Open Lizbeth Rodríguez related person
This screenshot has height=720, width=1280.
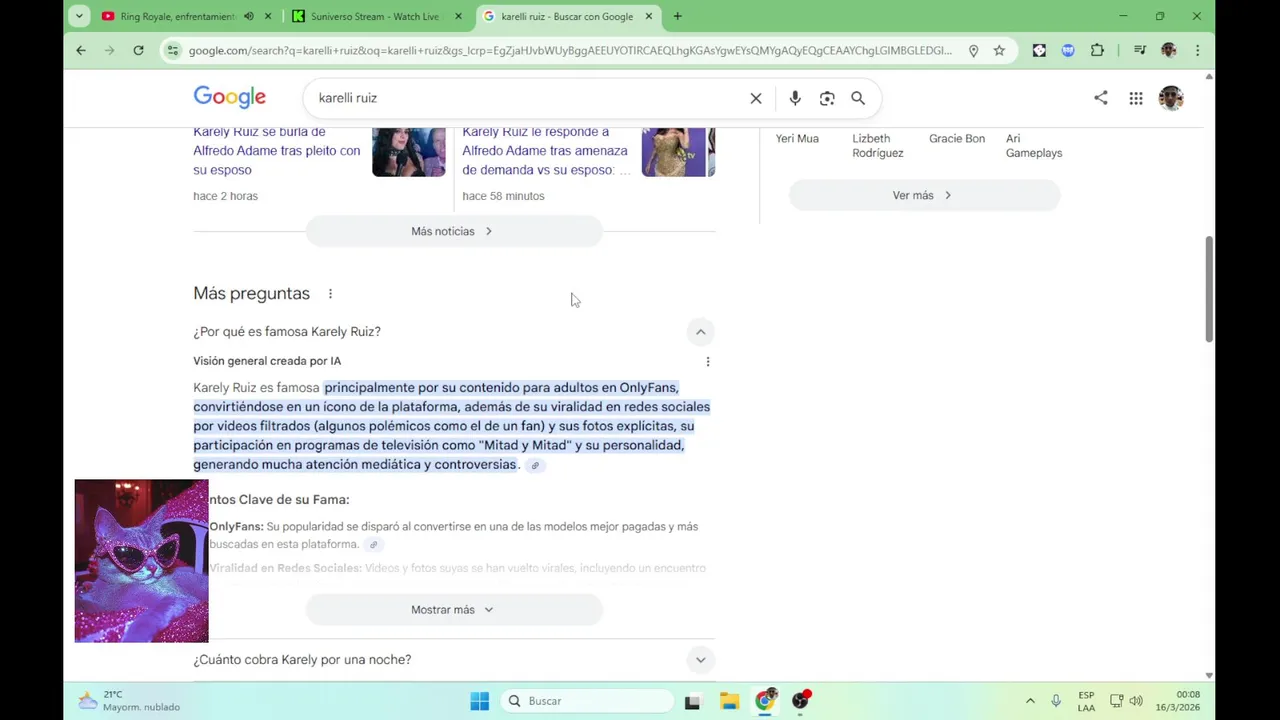coord(878,146)
